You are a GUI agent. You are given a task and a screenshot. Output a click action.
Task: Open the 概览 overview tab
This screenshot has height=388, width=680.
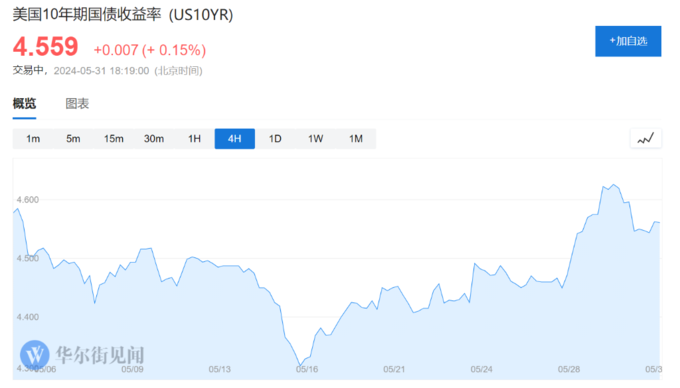tap(24, 104)
